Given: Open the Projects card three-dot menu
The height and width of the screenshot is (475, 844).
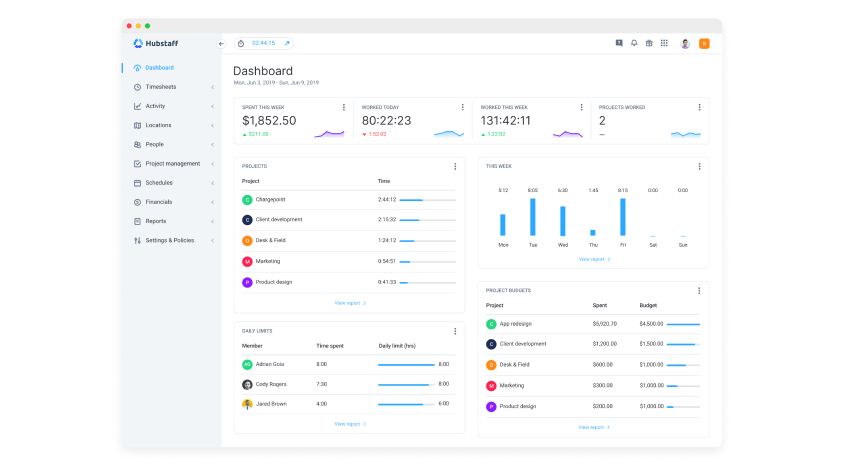Looking at the screenshot, I should click(x=455, y=166).
